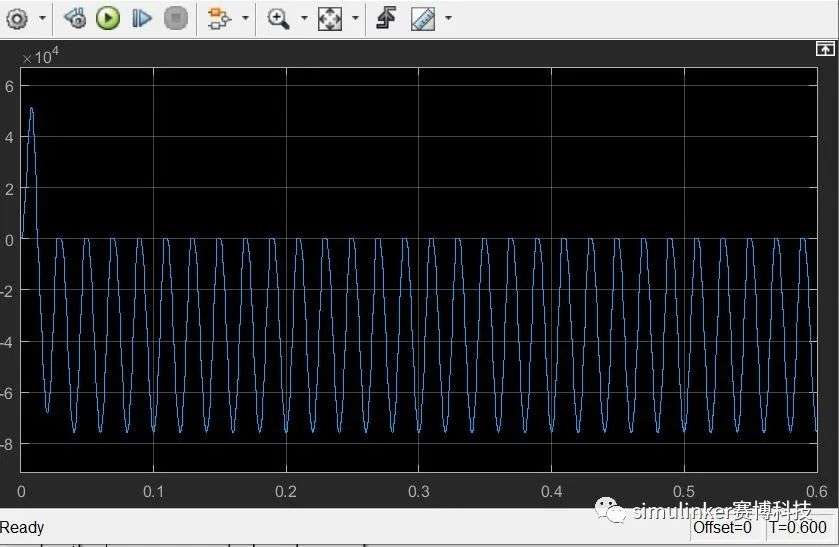The image size is (839, 547).
Task: Expand the Zoom tool dropdown arrow
Action: pyautogui.click(x=304, y=18)
